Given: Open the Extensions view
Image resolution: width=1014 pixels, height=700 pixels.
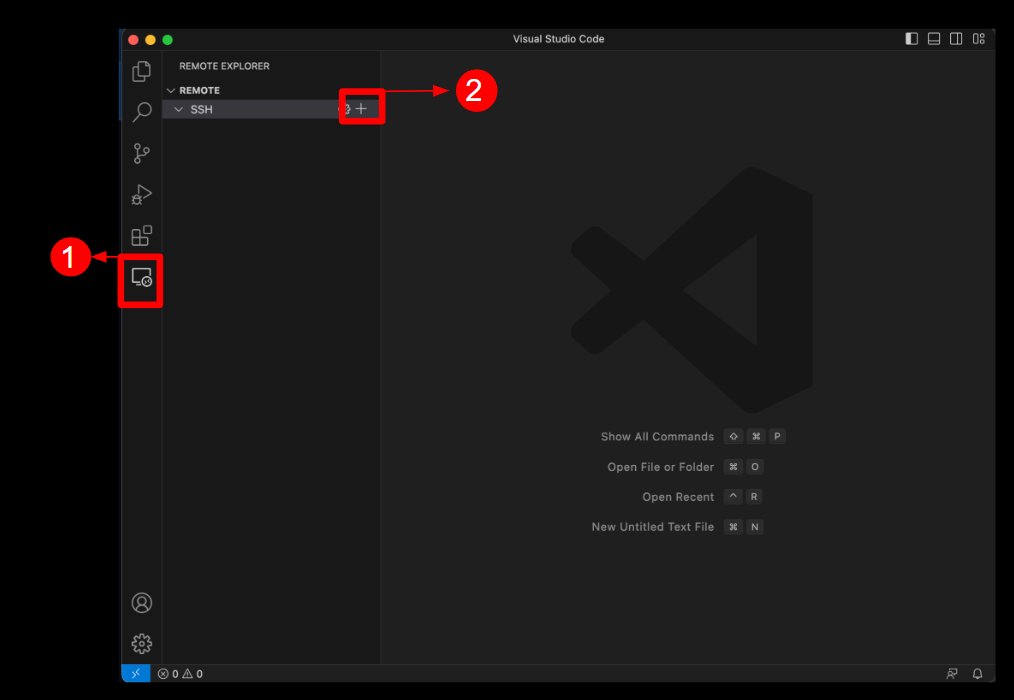Looking at the screenshot, I should (142, 236).
